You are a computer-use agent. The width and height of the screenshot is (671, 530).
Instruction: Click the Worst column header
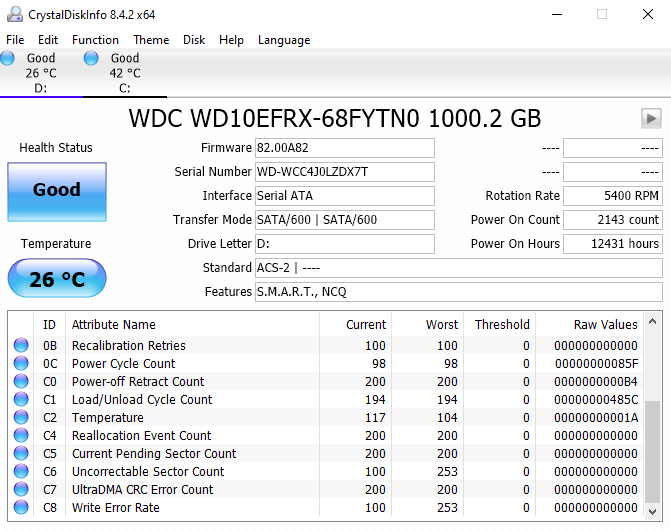tap(427, 325)
